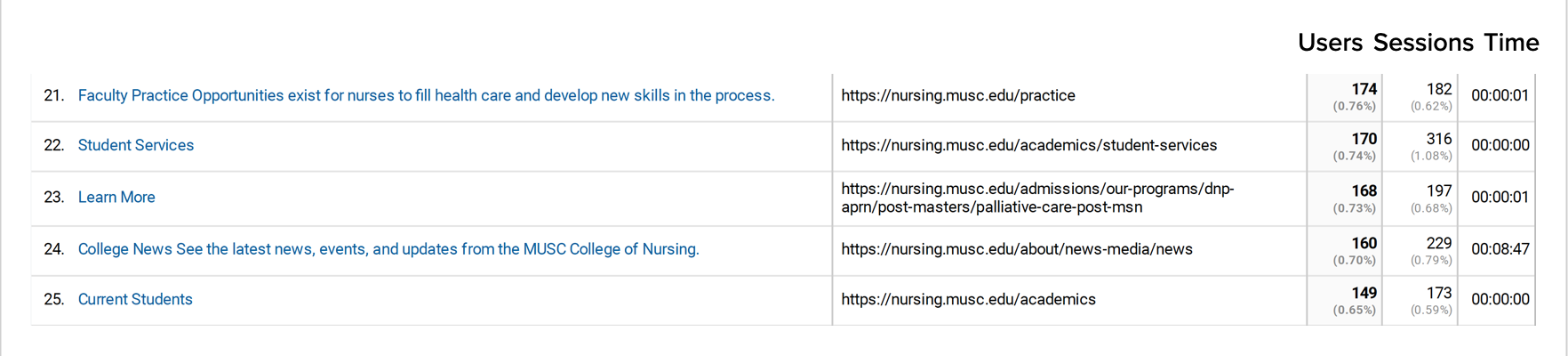This screenshot has height=356, width=1568.
Task: Select the about/news-media/news URL cell
Action: (1017, 249)
